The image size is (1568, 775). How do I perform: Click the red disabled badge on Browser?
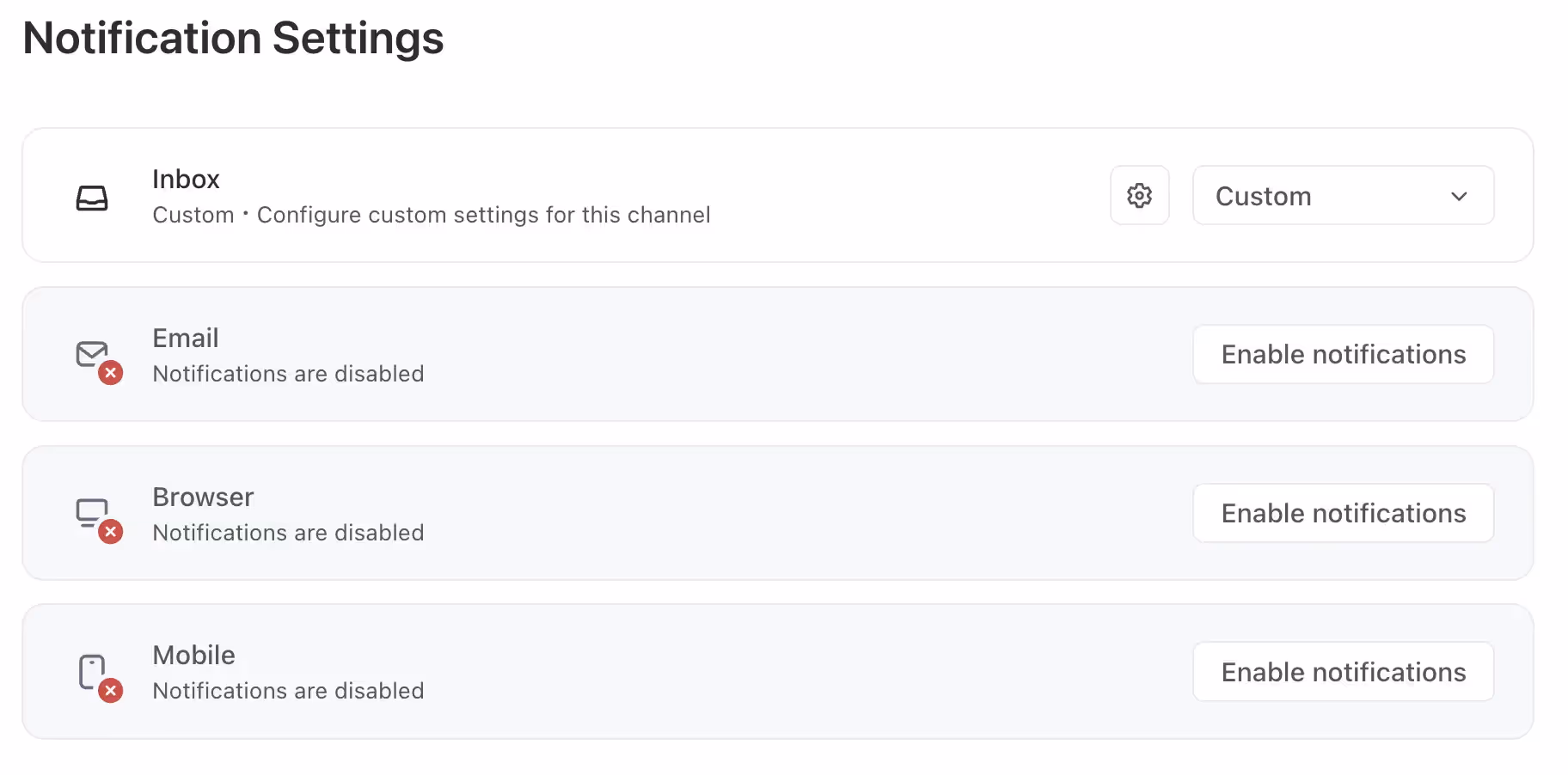pyautogui.click(x=110, y=532)
